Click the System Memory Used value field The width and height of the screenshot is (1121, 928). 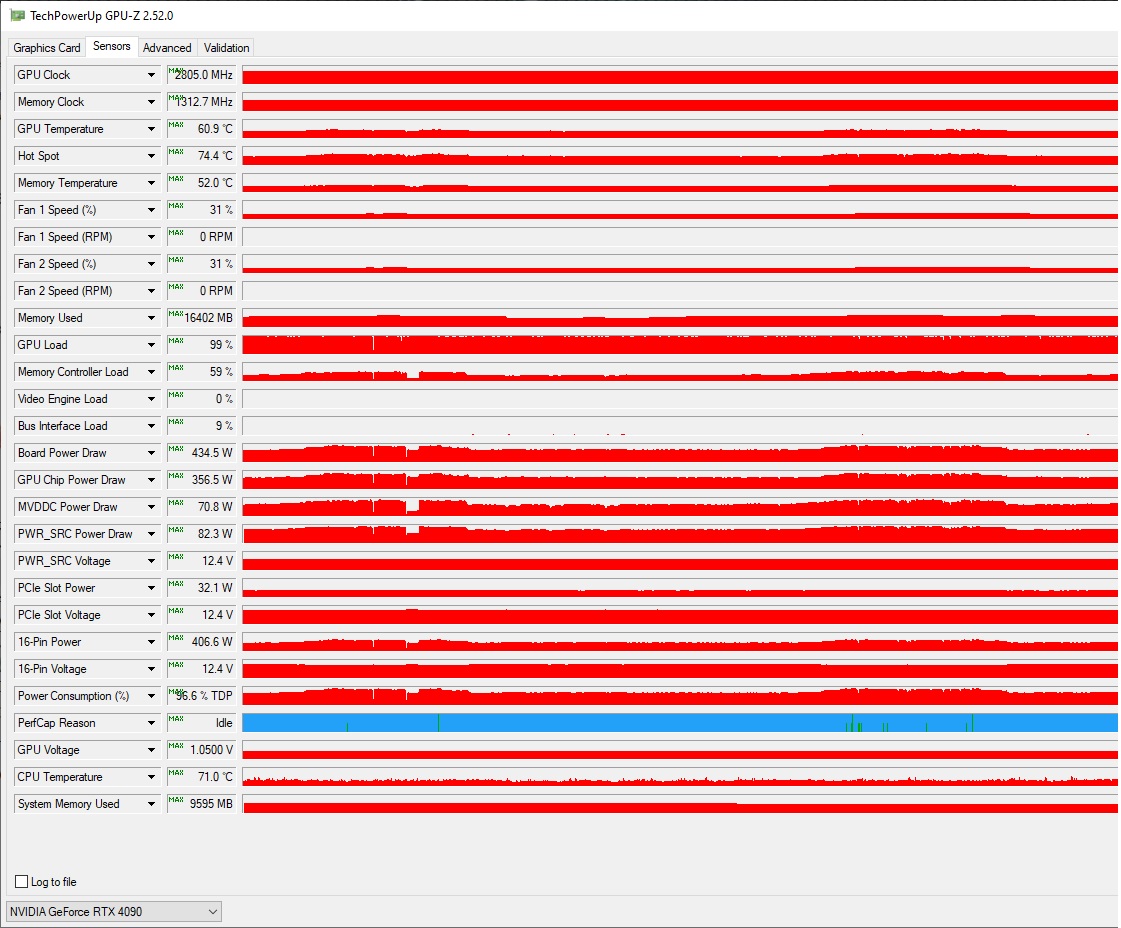coord(202,804)
